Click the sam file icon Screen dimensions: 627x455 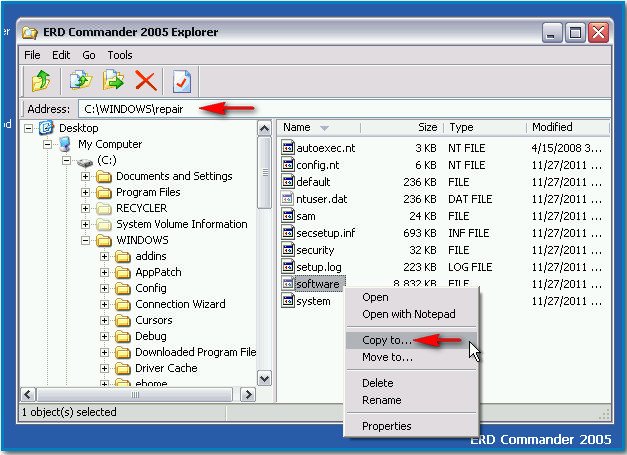coord(288,216)
